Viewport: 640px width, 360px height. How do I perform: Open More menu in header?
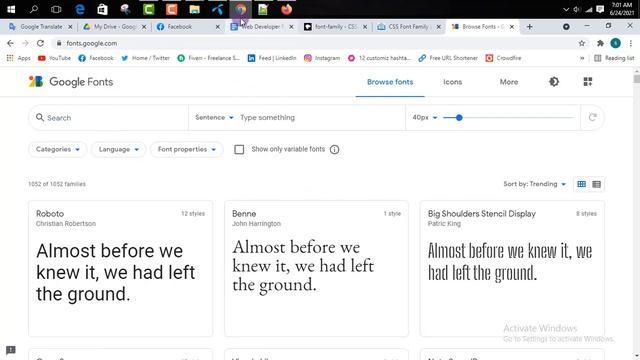[509, 82]
